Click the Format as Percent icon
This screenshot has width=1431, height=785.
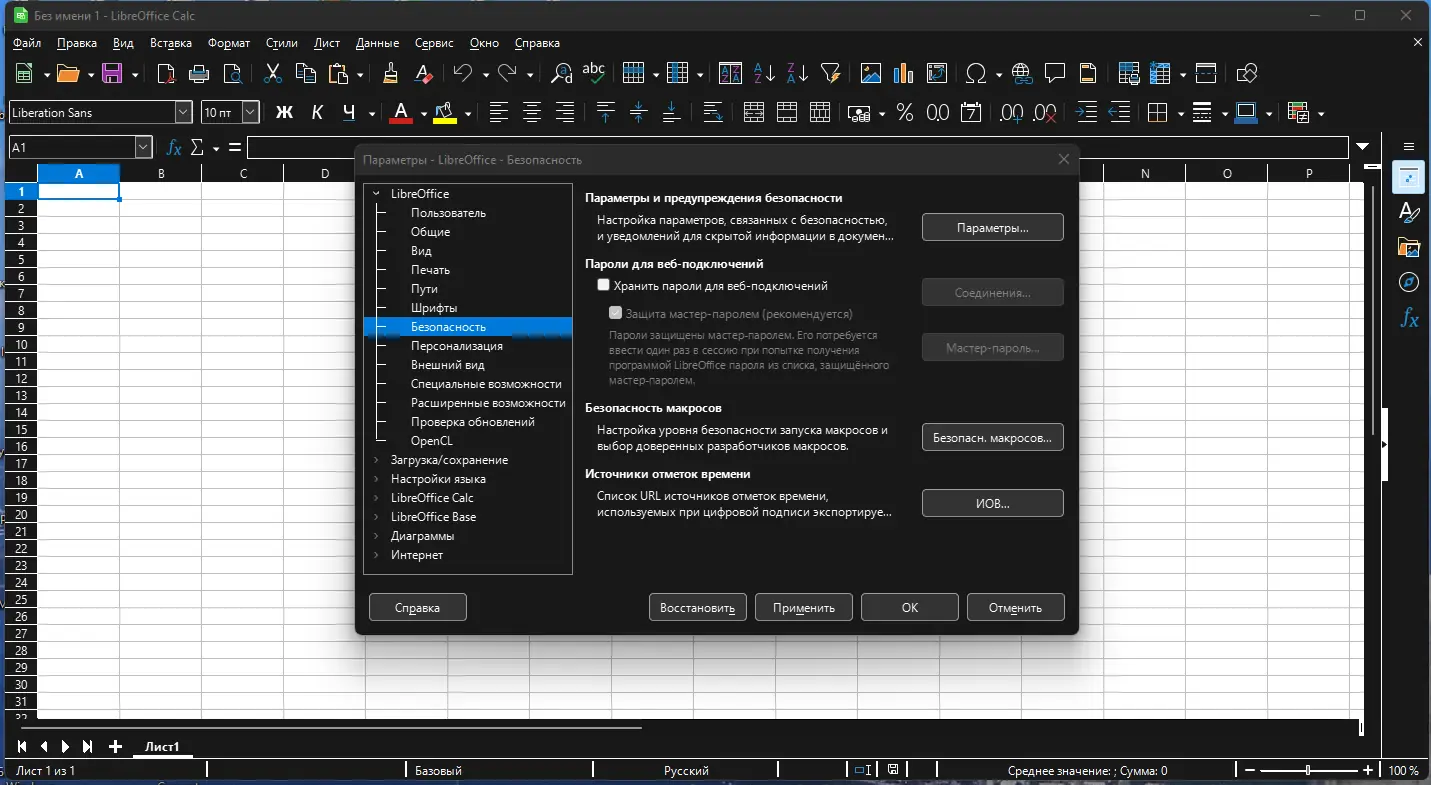(905, 113)
